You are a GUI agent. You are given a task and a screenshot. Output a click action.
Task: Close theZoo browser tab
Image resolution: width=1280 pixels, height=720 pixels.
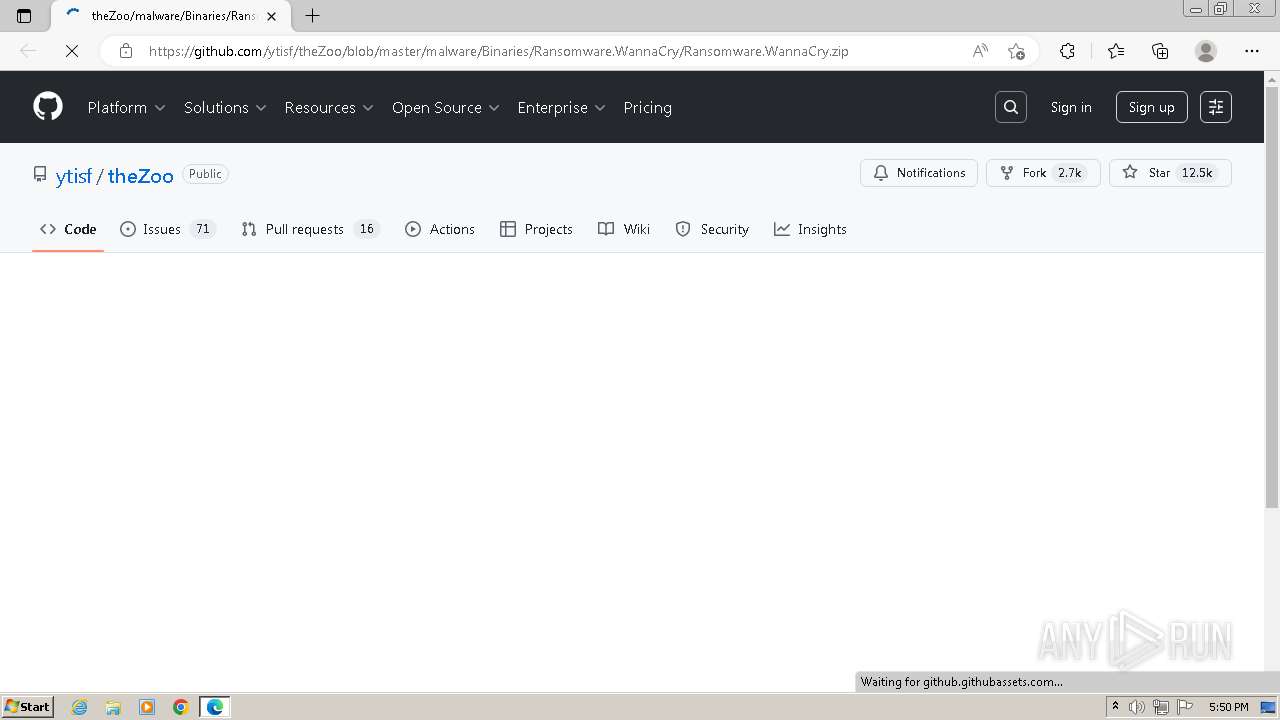[x=271, y=16]
